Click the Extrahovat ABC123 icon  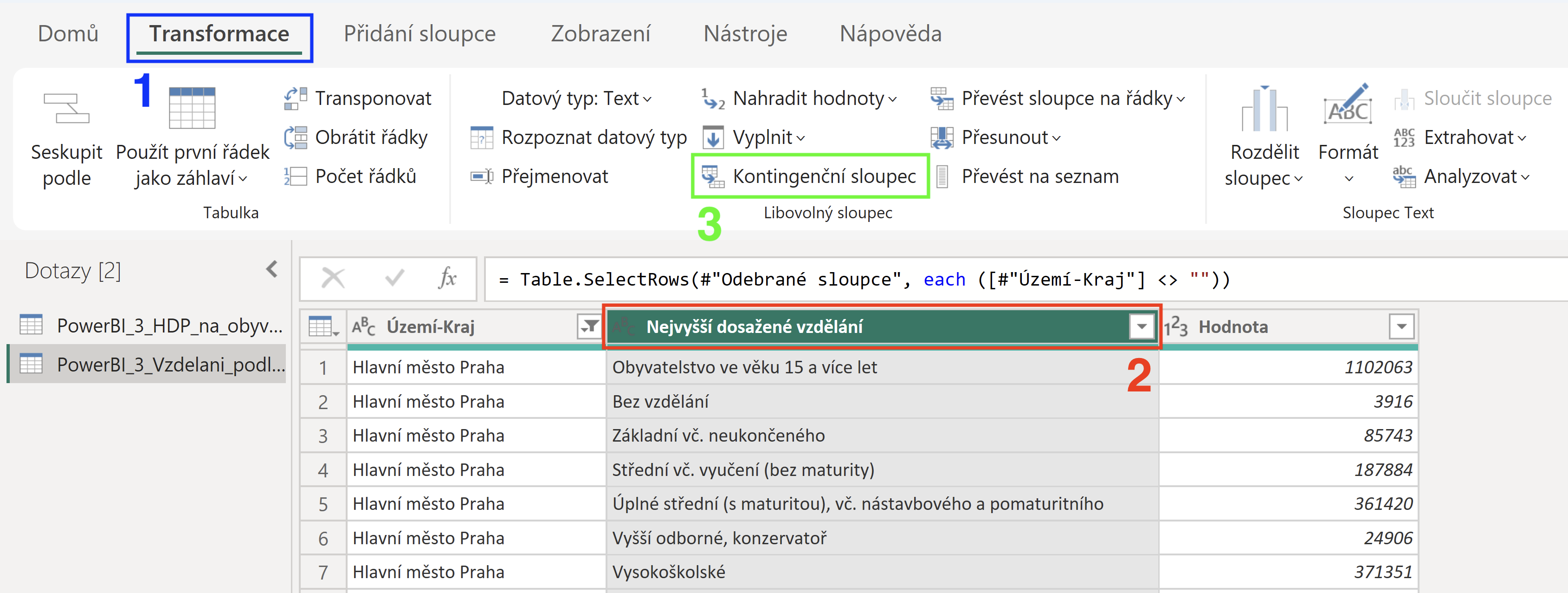(1404, 137)
